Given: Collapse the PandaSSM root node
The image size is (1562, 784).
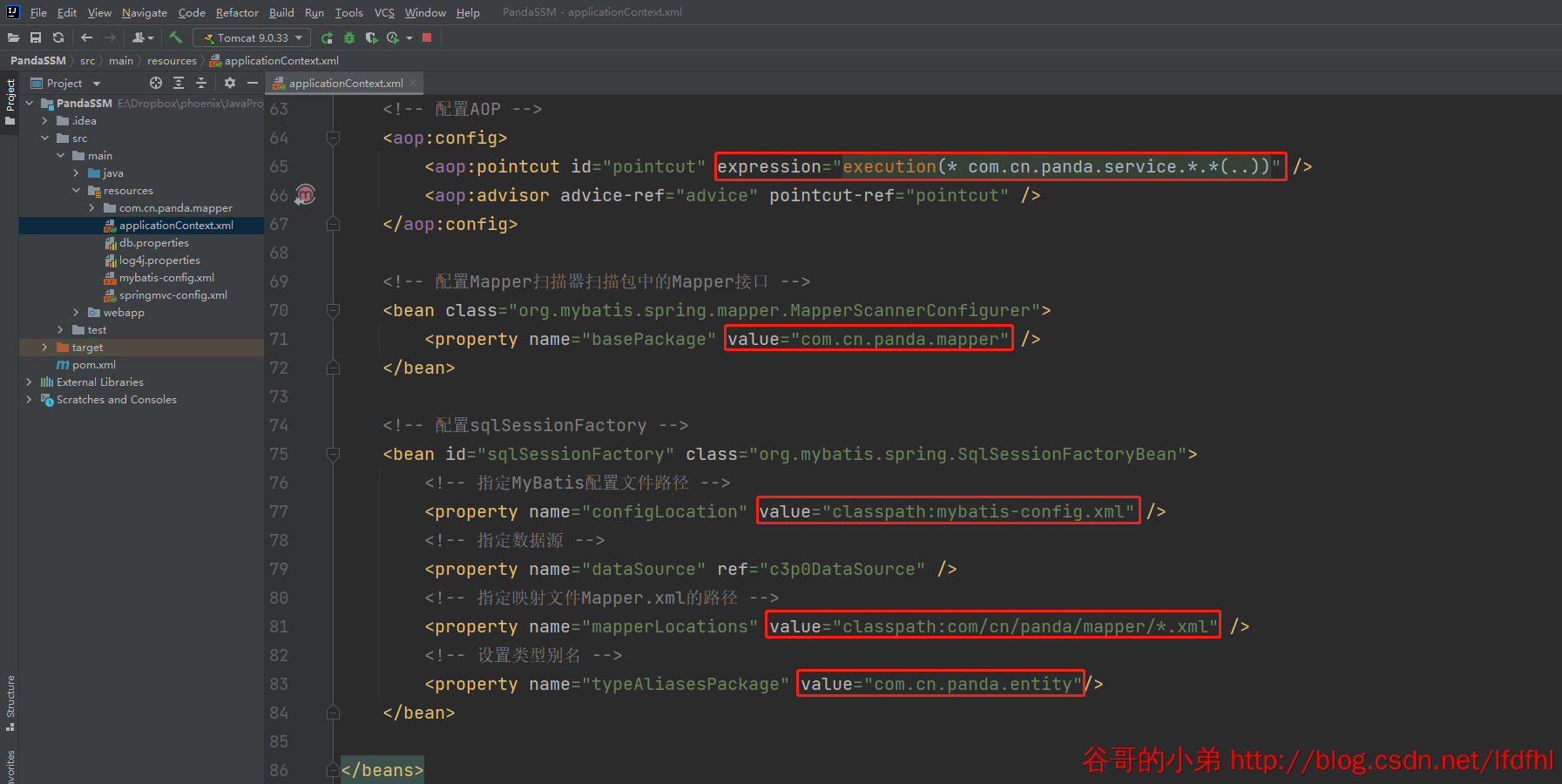Looking at the screenshot, I should [30, 103].
